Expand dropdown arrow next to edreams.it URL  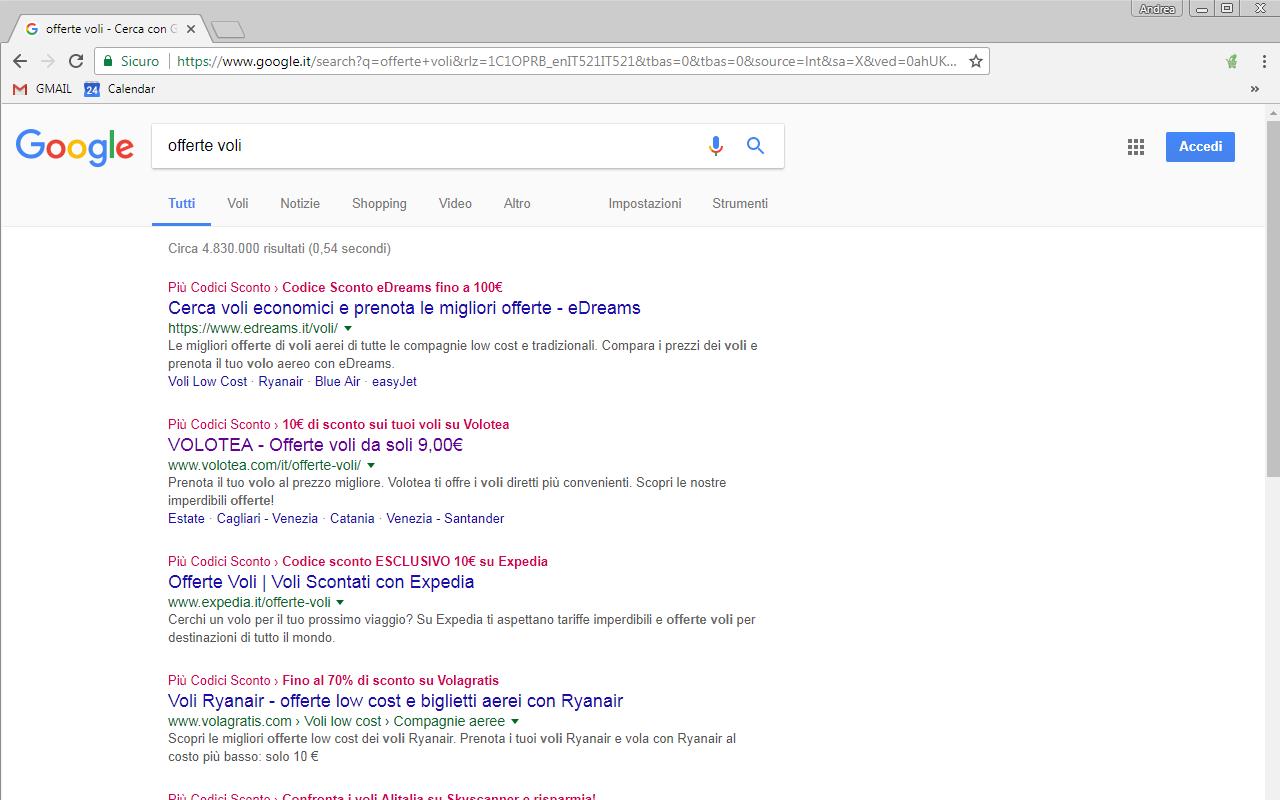coord(348,328)
